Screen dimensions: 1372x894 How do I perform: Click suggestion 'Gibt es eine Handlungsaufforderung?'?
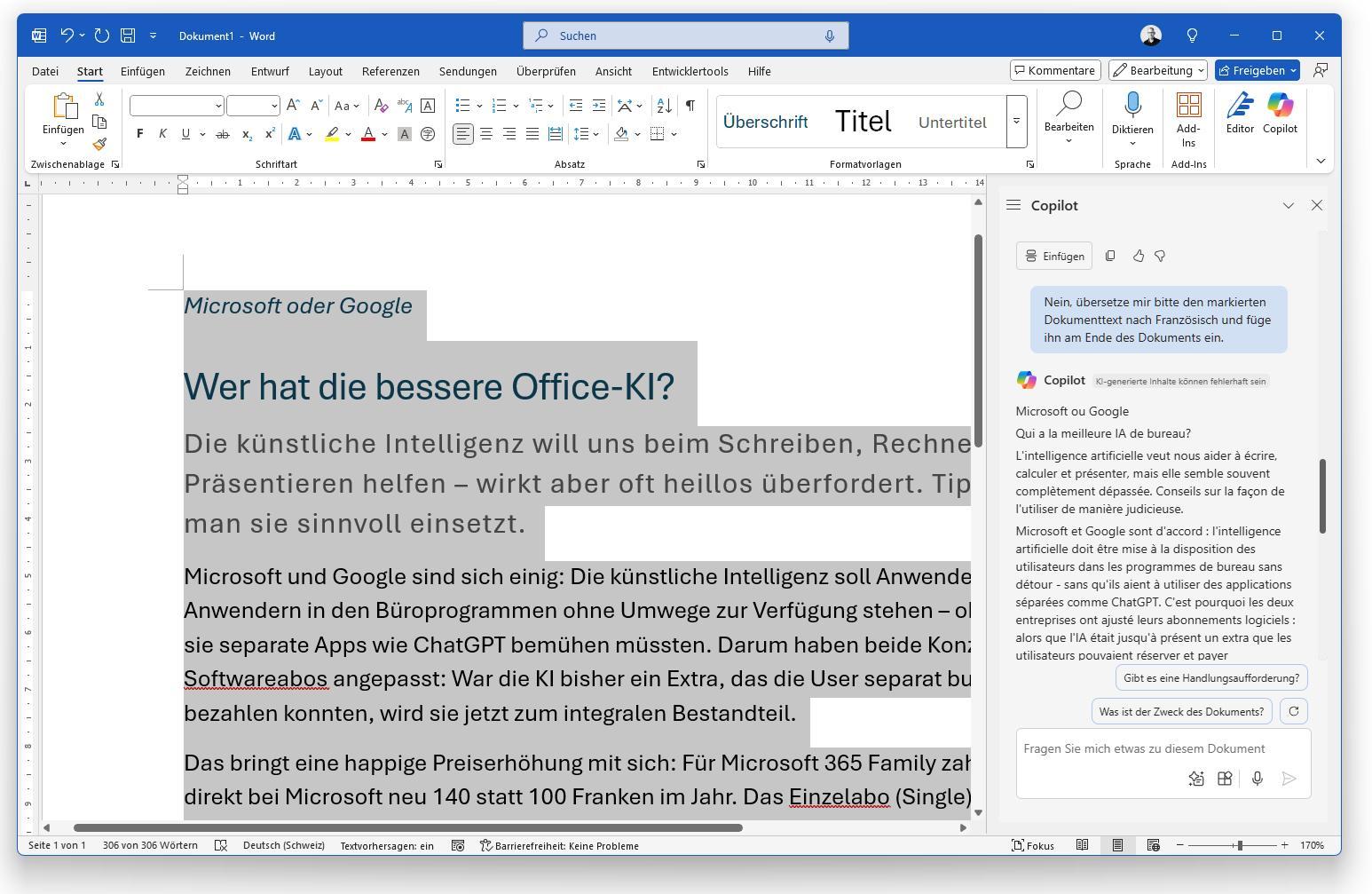coord(1211,677)
